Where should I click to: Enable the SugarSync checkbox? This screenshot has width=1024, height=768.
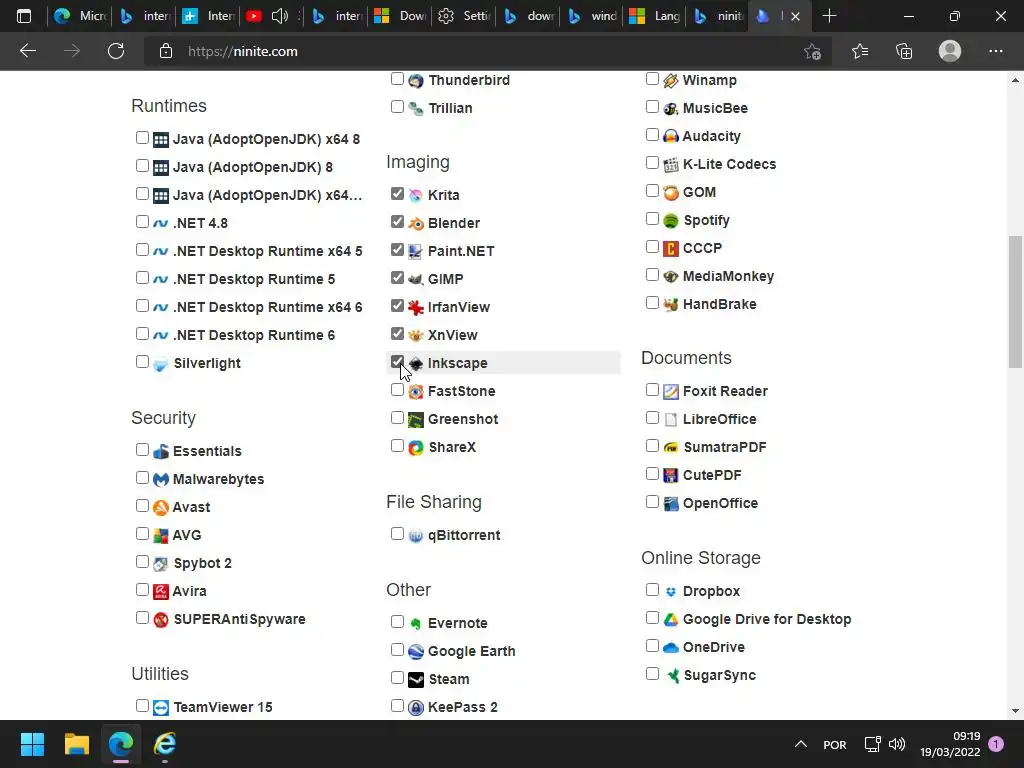click(x=652, y=674)
